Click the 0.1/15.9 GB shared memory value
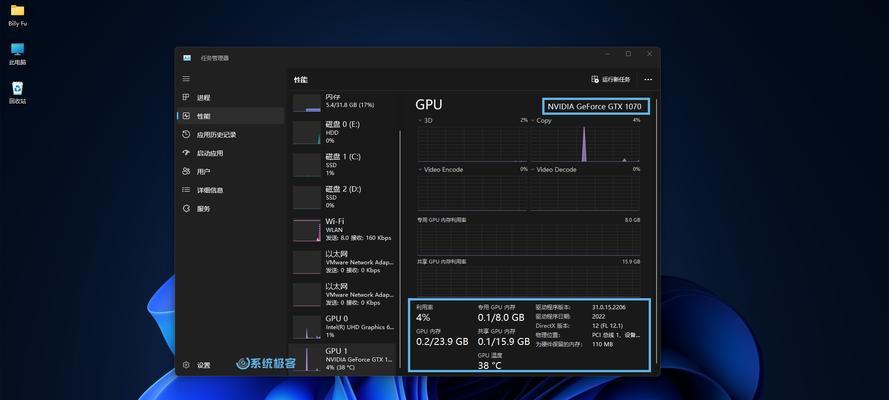889x400 pixels. [503, 342]
